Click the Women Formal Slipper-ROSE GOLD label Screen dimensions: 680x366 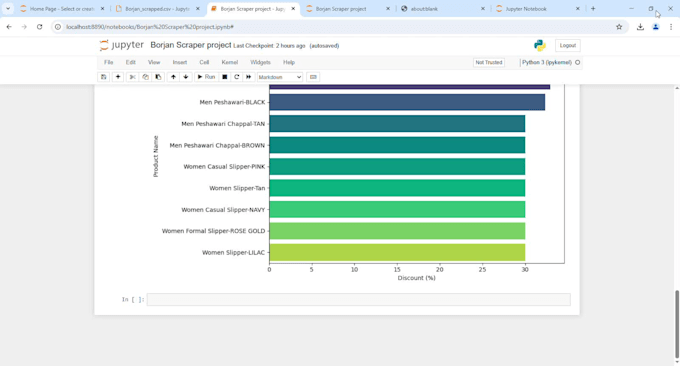(x=213, y=231)
